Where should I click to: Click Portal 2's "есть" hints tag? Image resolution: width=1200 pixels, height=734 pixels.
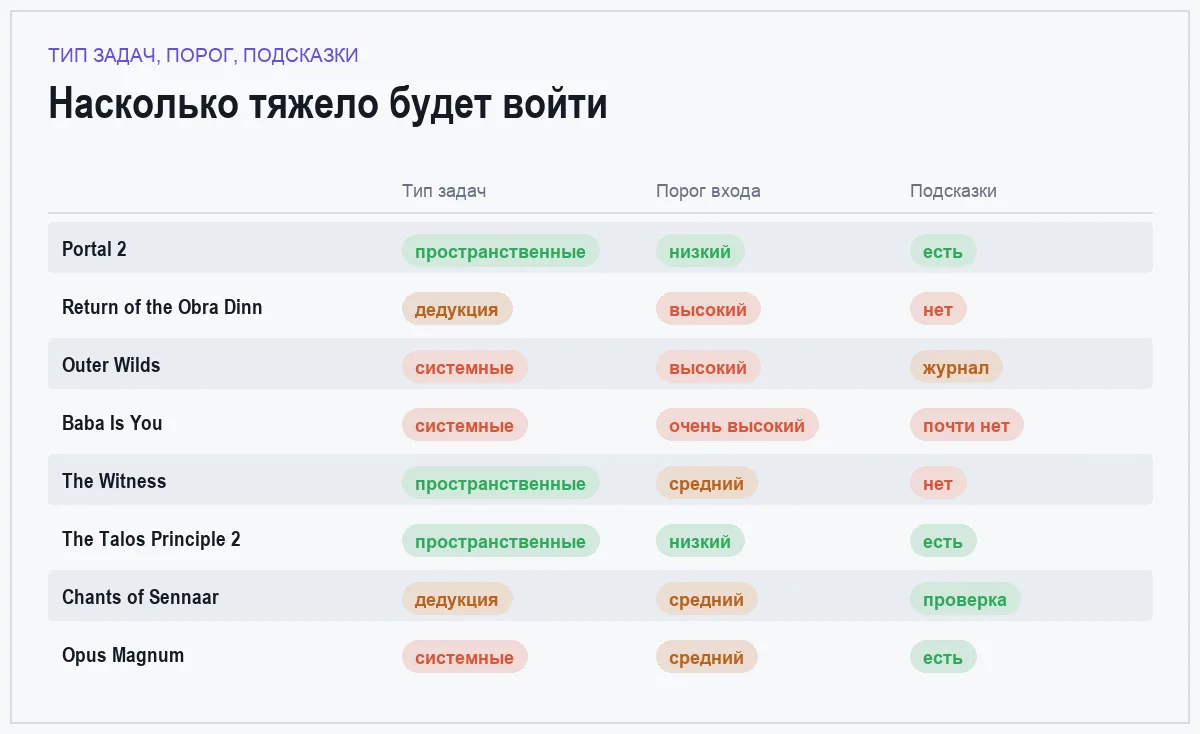click(x=943, y=251)
